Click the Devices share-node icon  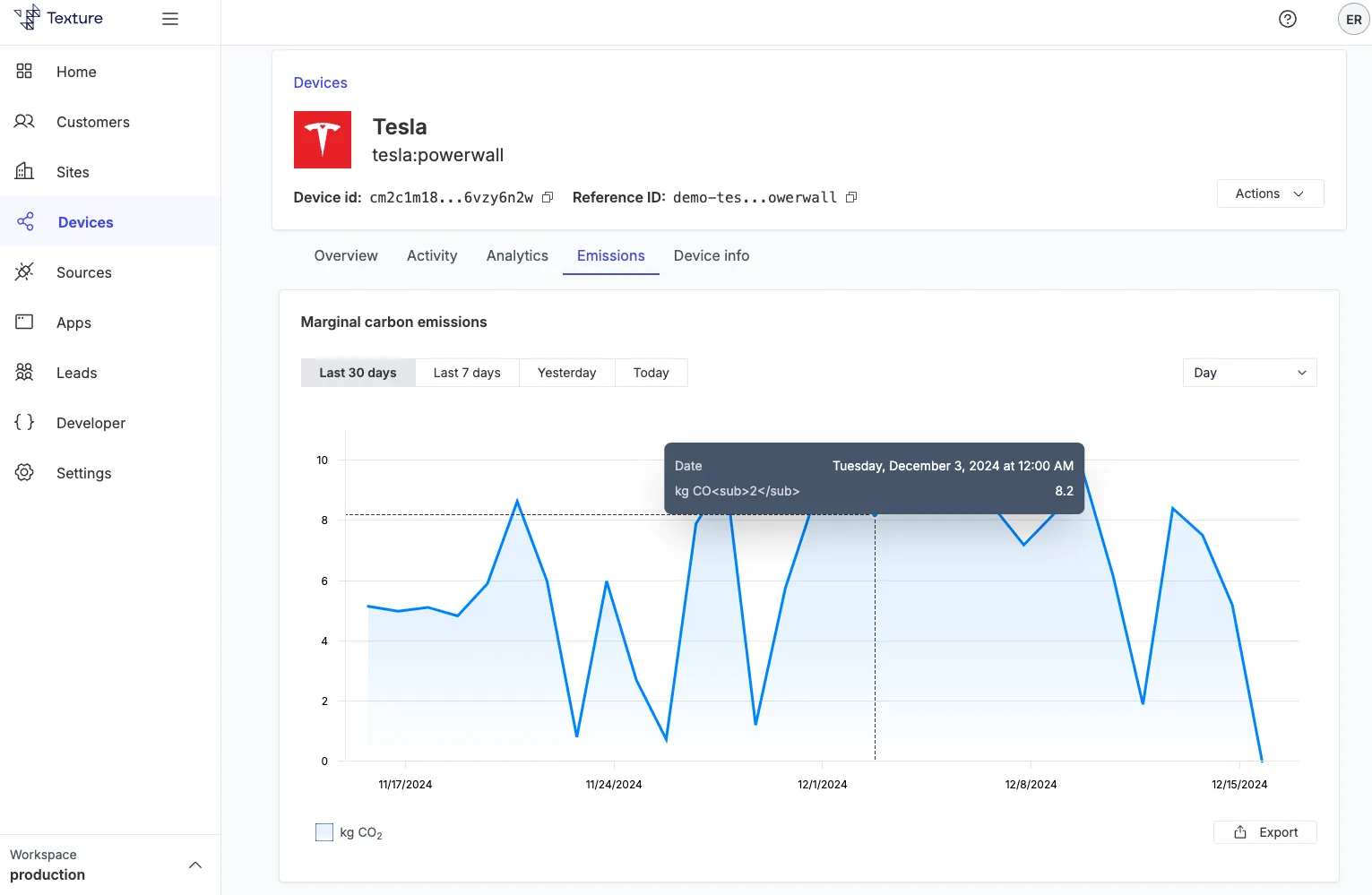tap(25, 221)
